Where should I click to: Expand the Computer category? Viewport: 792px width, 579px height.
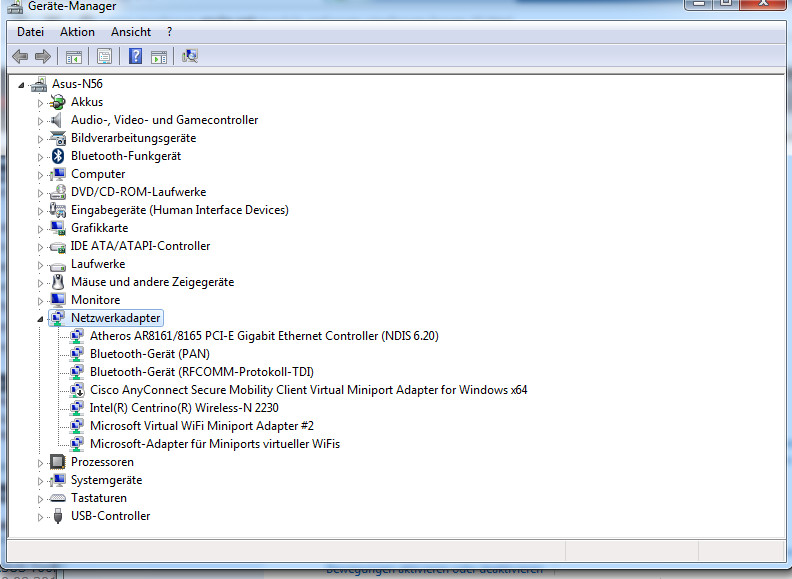point(40,175)
